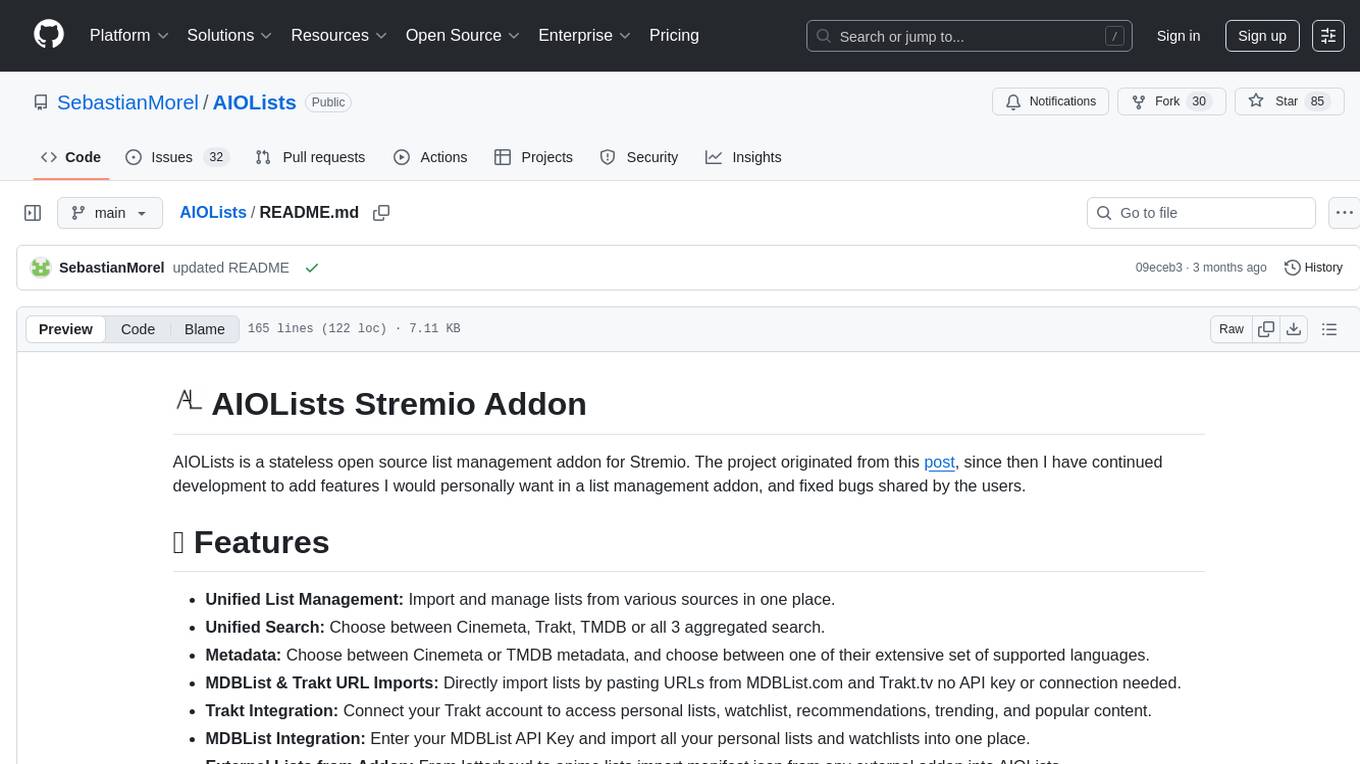Click the Sign up button
This screenshot has width=1360, height=764.
[x=1262, y=36]
